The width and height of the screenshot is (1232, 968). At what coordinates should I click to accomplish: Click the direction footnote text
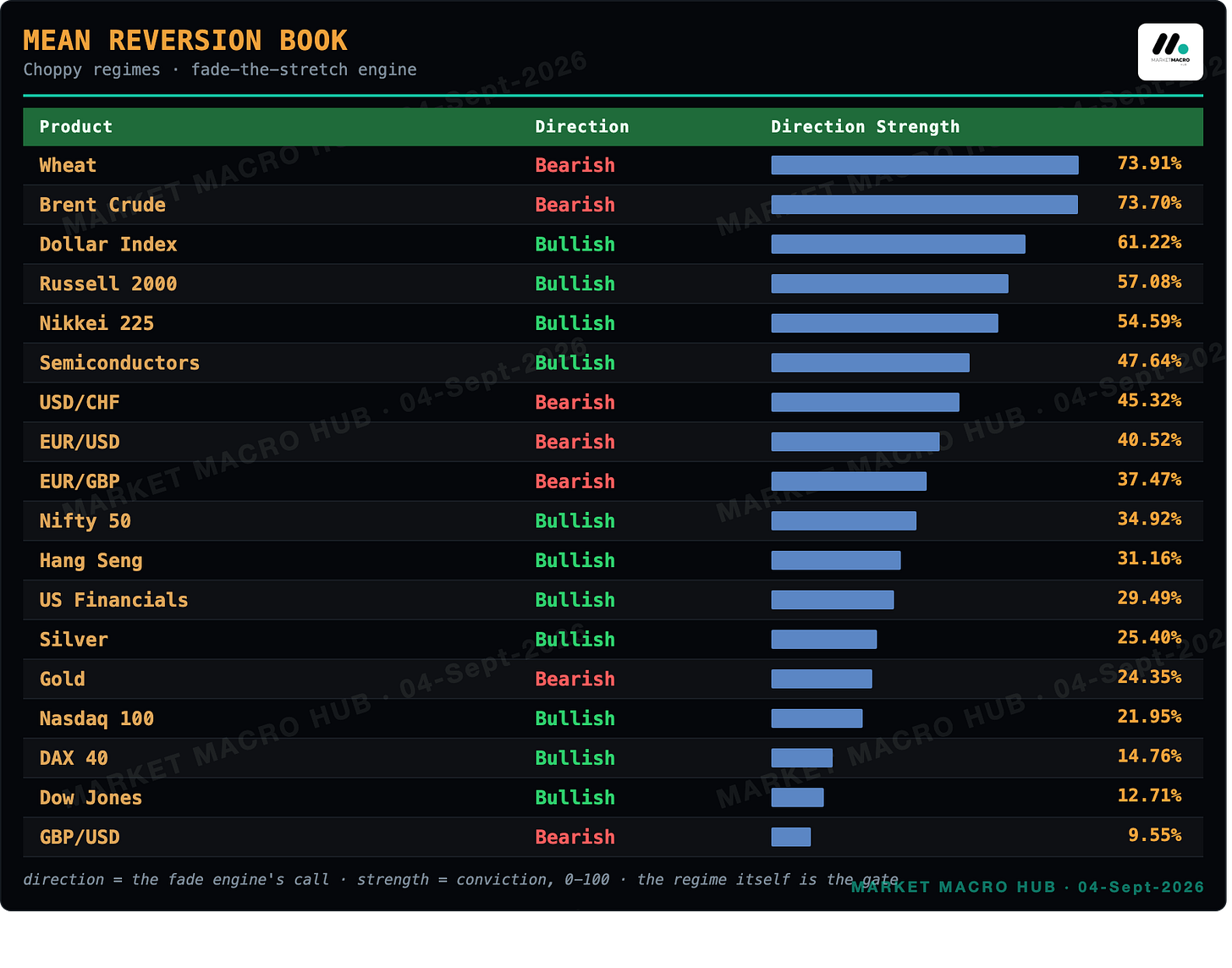461,880
